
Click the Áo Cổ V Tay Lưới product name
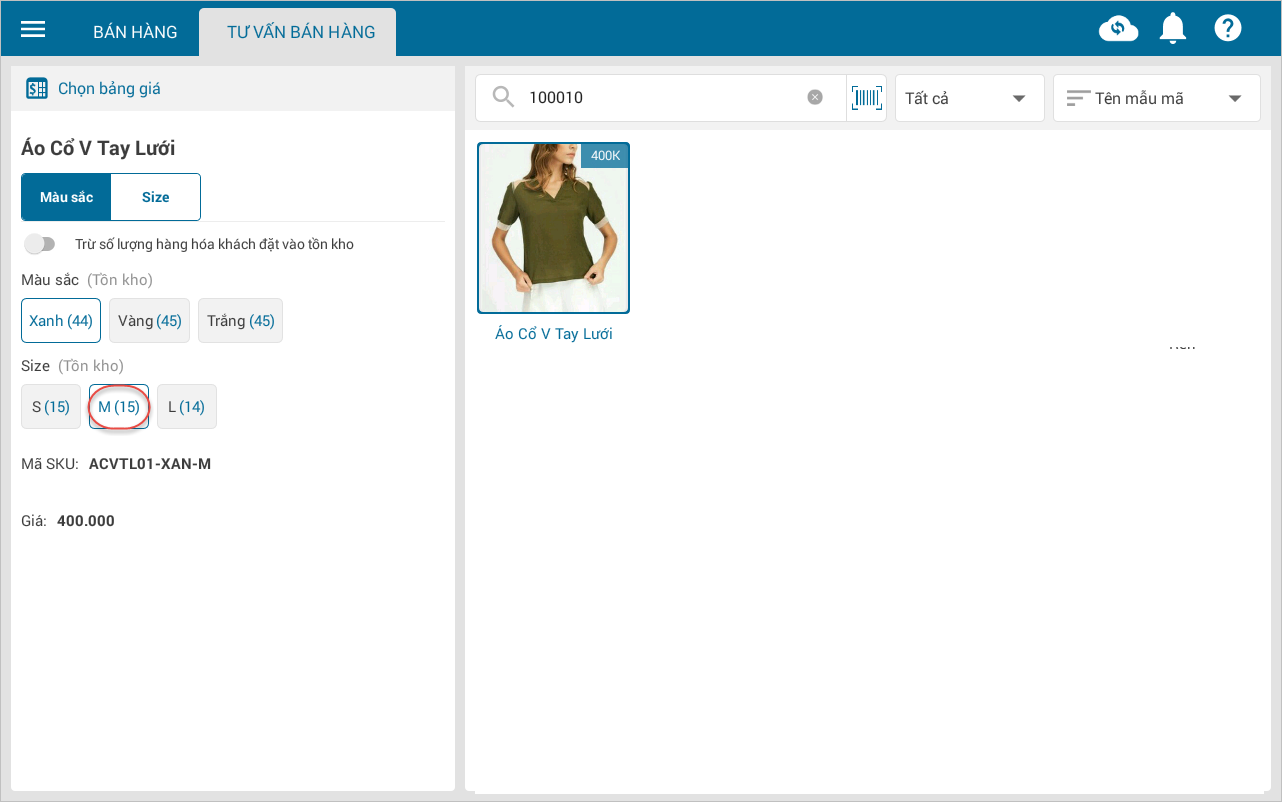click(x=554, y=334)
